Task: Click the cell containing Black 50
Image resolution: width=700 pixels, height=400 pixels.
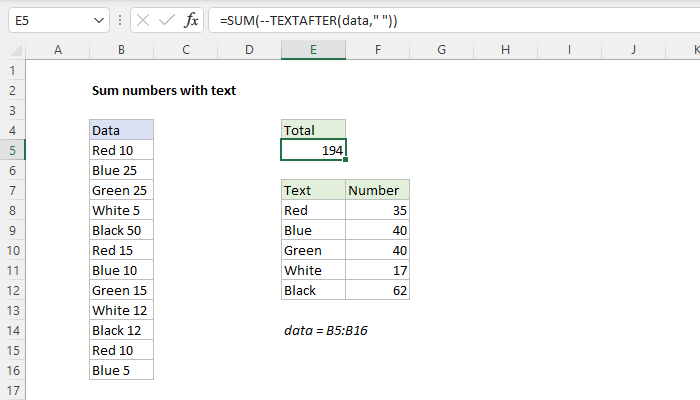Action: tap(120, 230)
